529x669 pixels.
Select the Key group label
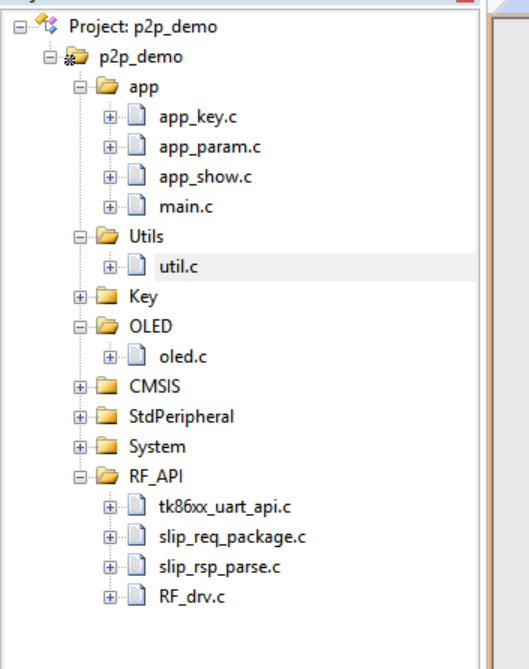click(143, 297)
